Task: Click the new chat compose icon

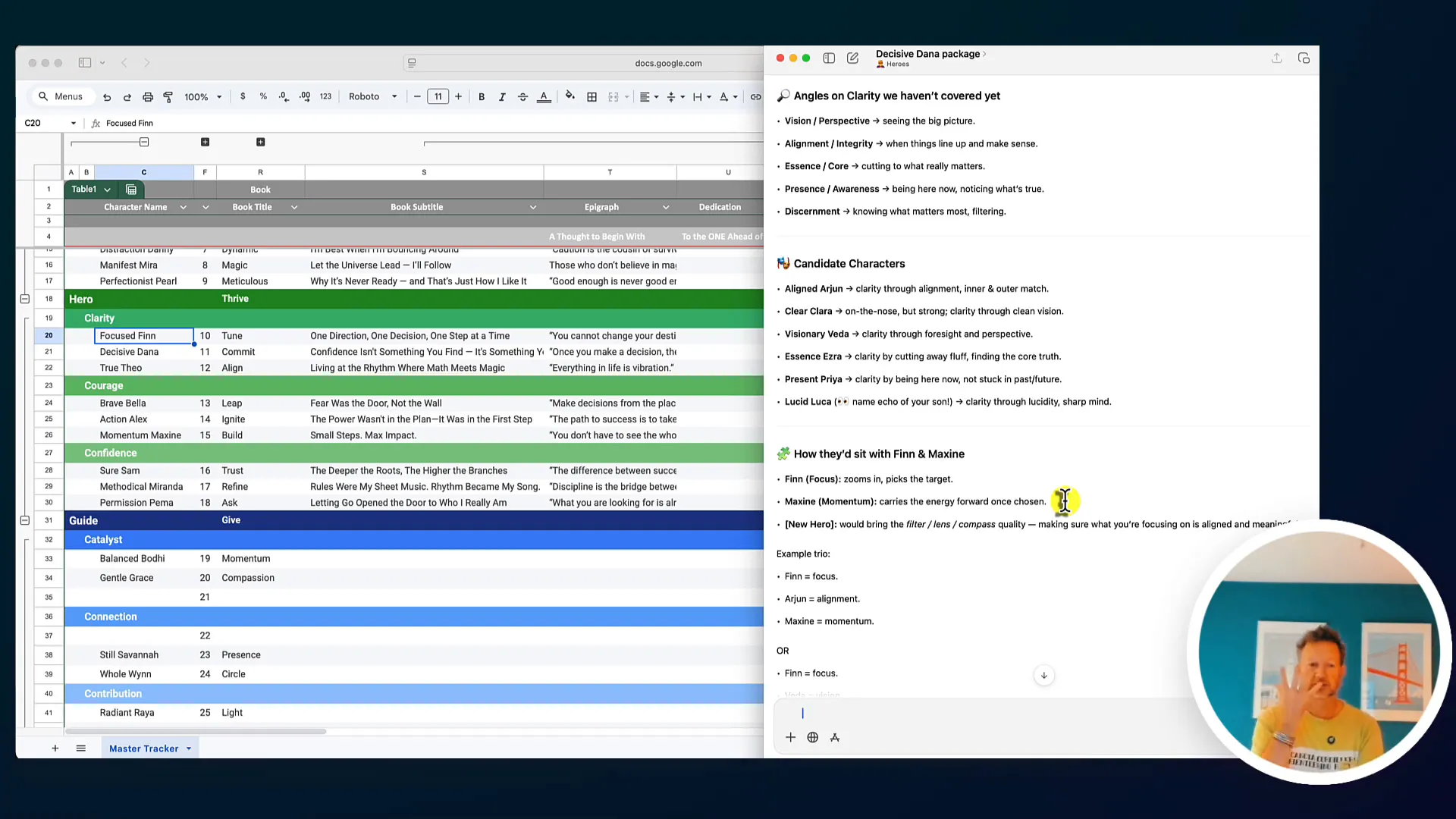Action: tap(852, 58)
